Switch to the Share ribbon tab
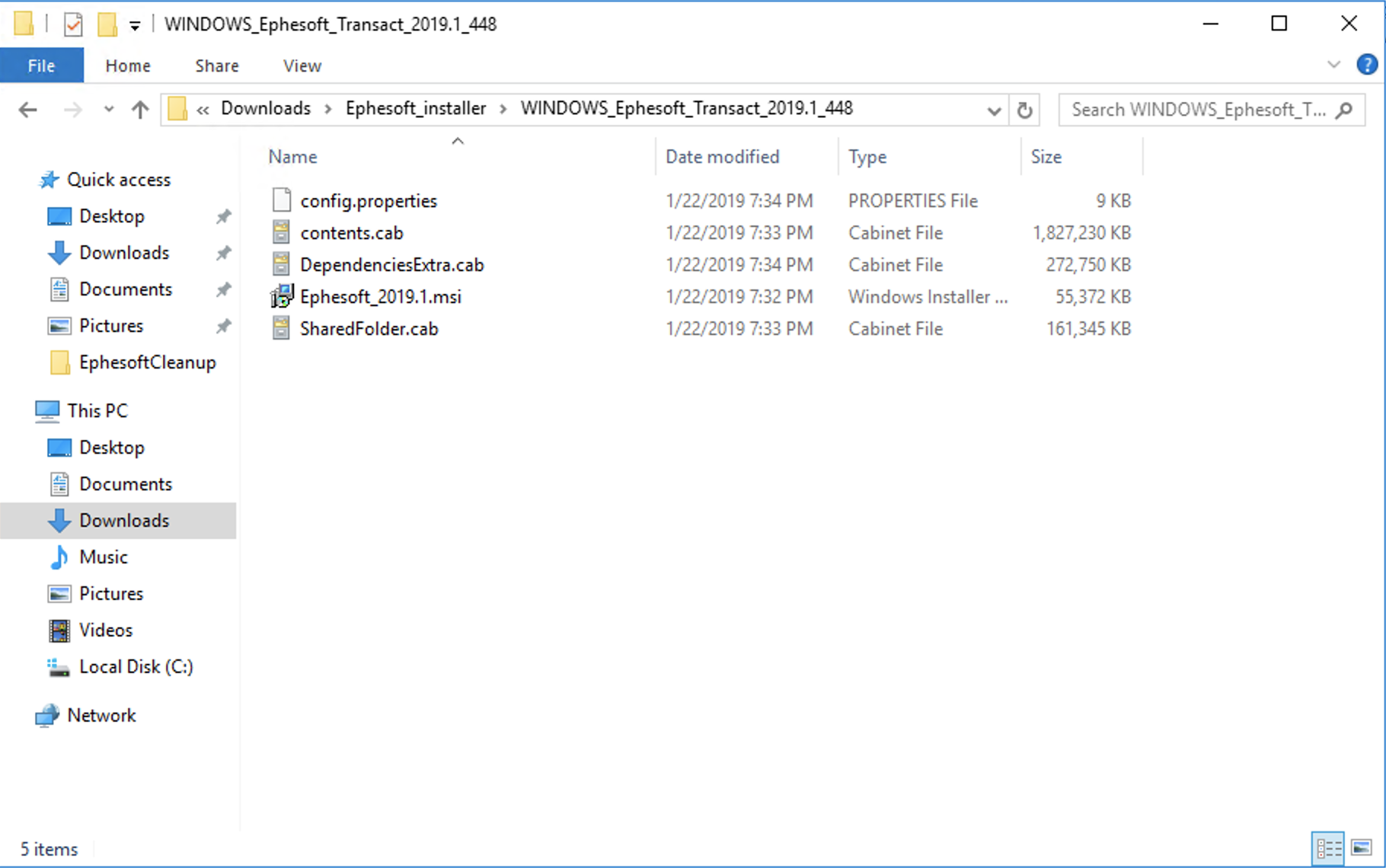Image resolution: width=1386 pixels, height=868 pixels. (x=217, y=65)
